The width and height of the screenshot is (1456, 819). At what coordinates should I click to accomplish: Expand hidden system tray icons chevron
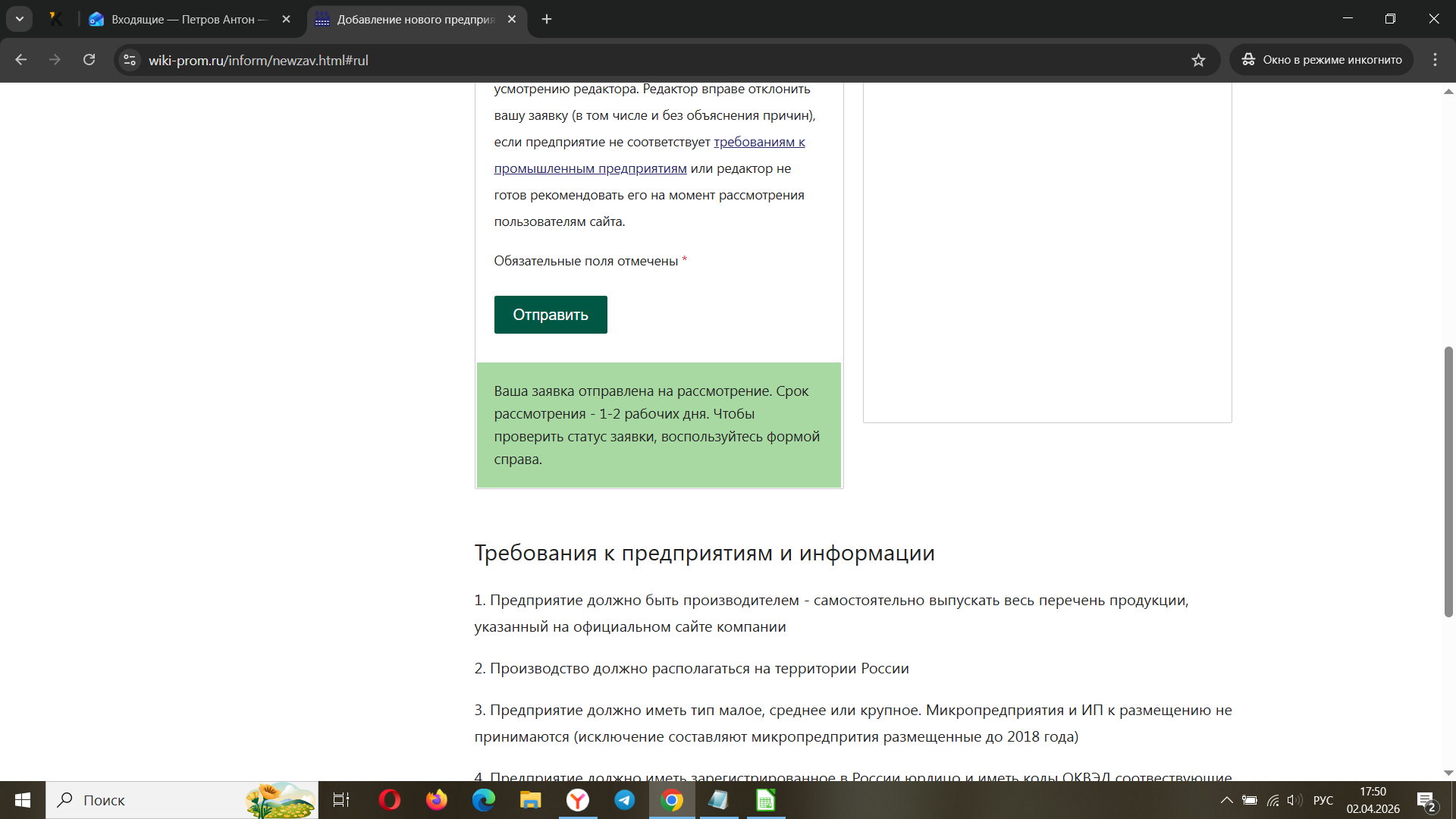coord(1226,800)
